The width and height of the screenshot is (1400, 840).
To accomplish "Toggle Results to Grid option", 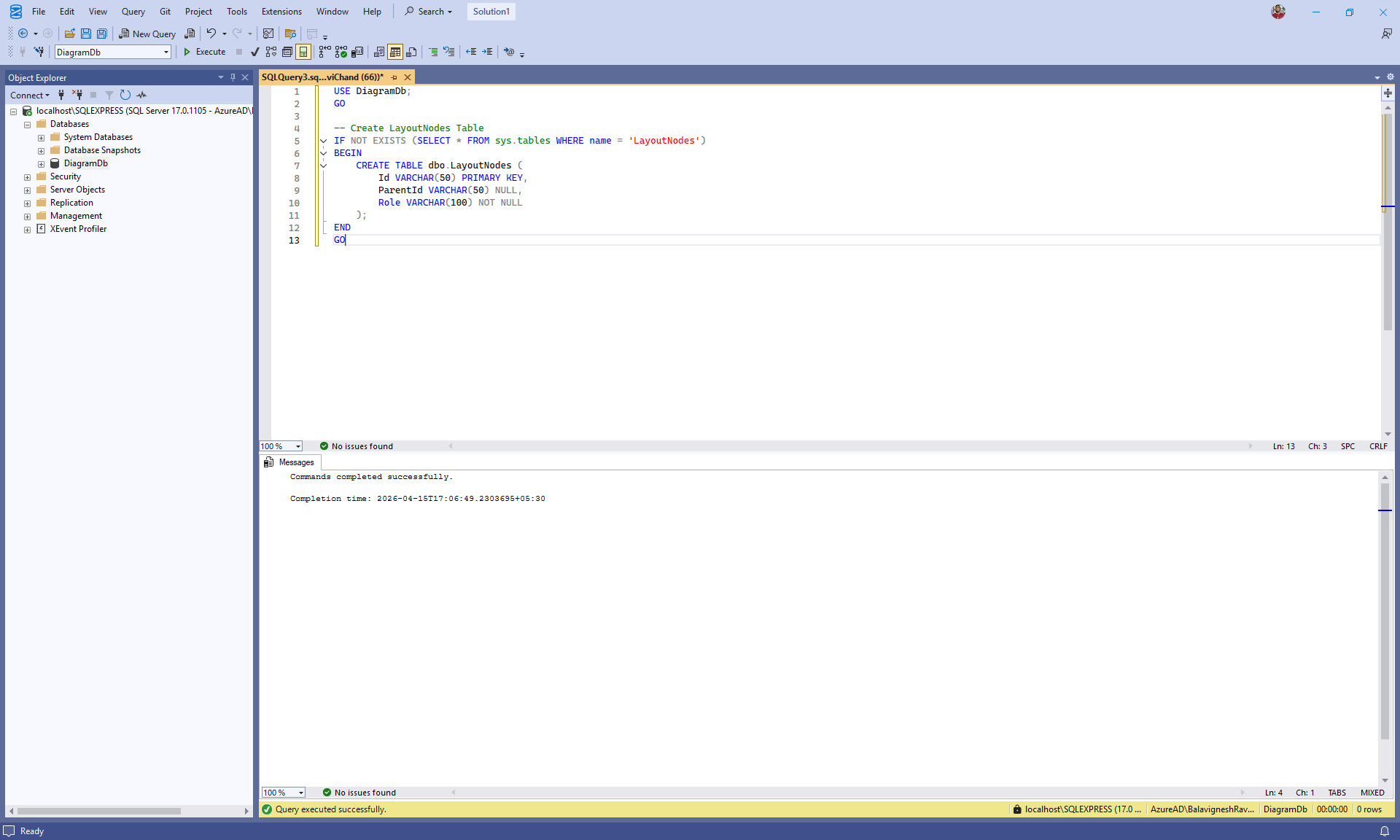I will tap(395, 52).
